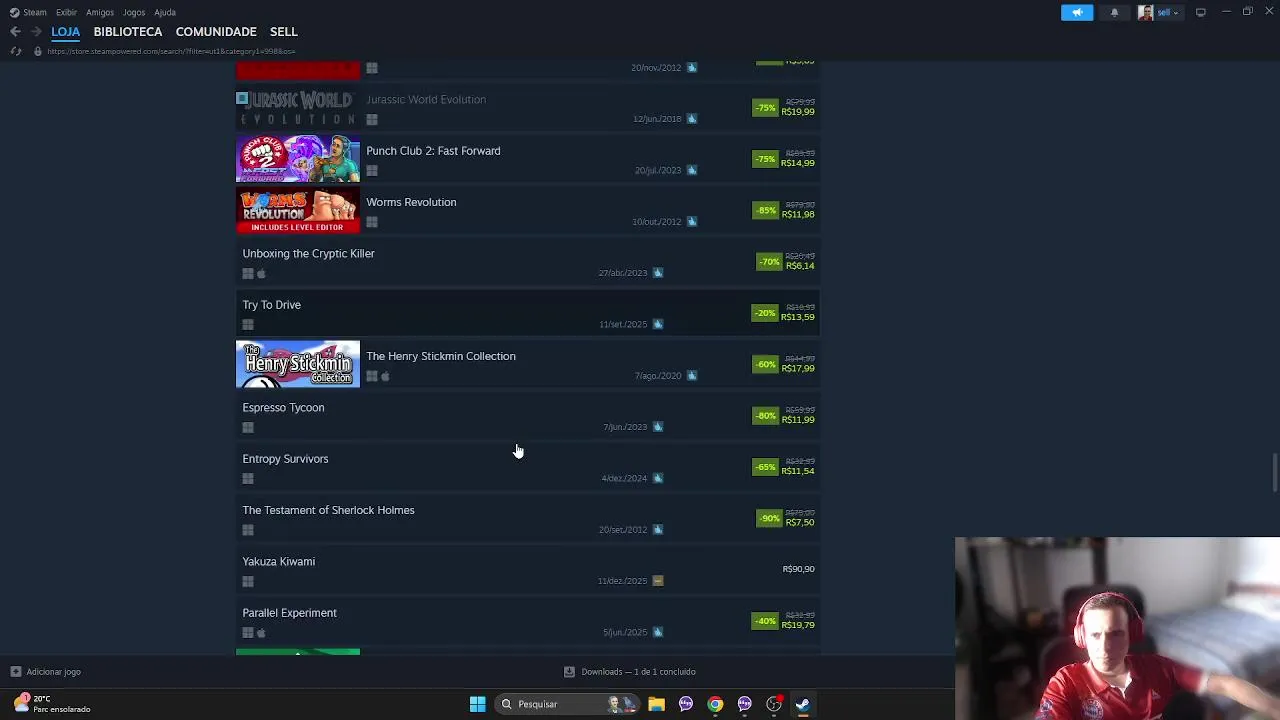Image resolution: width=1280 pixels, height=720 pixels.
Task: Open the notifications bell
Action: [x=1114, y=12]
